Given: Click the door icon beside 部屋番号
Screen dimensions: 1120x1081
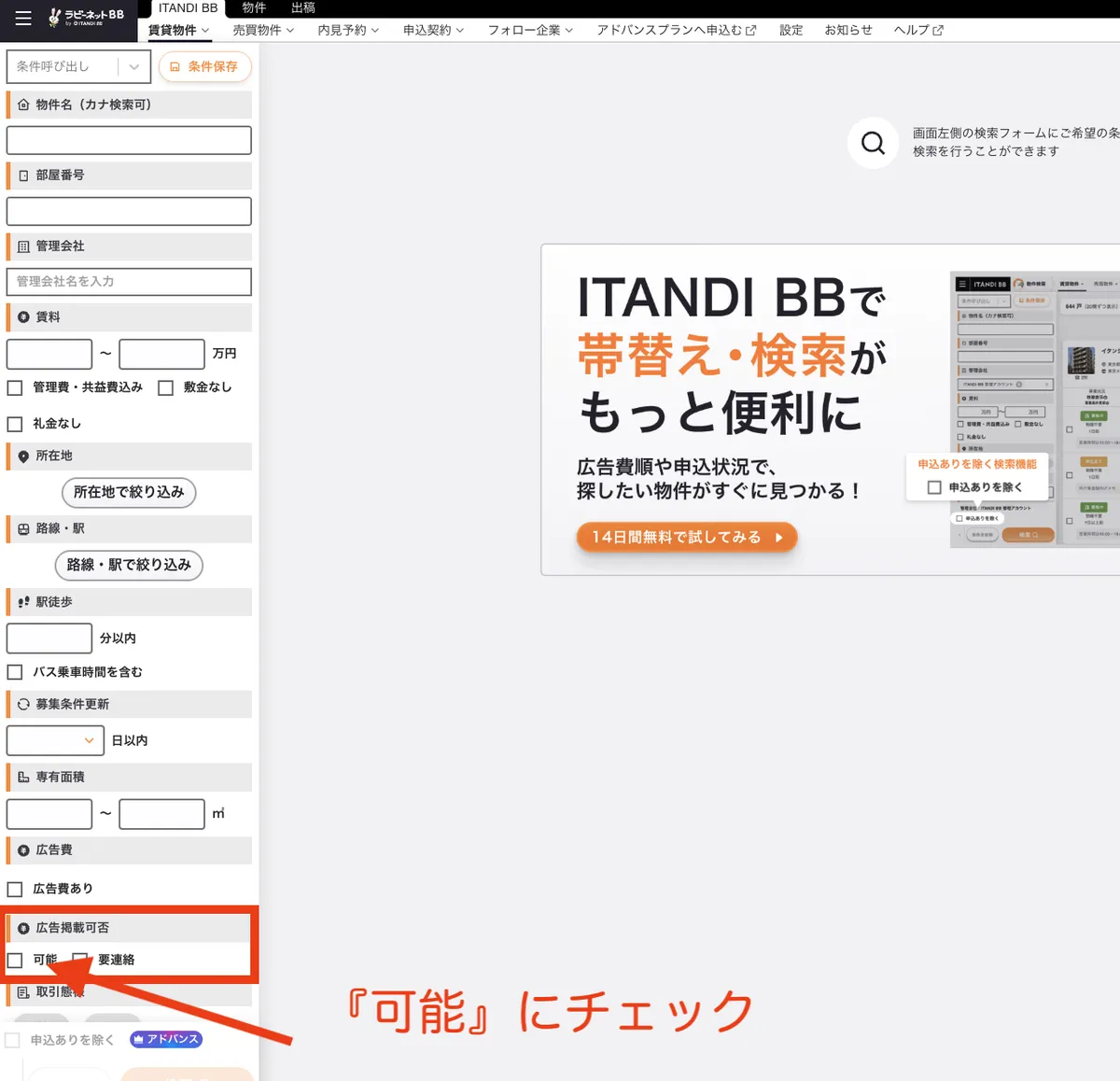Looking at the screenshot, I should (23, 175).
